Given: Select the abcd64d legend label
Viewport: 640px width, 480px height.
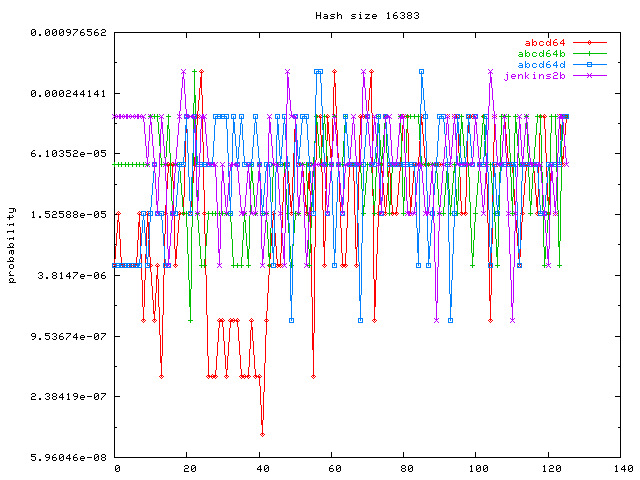Looking at the screenshot, I should click(x=541, y=64).
